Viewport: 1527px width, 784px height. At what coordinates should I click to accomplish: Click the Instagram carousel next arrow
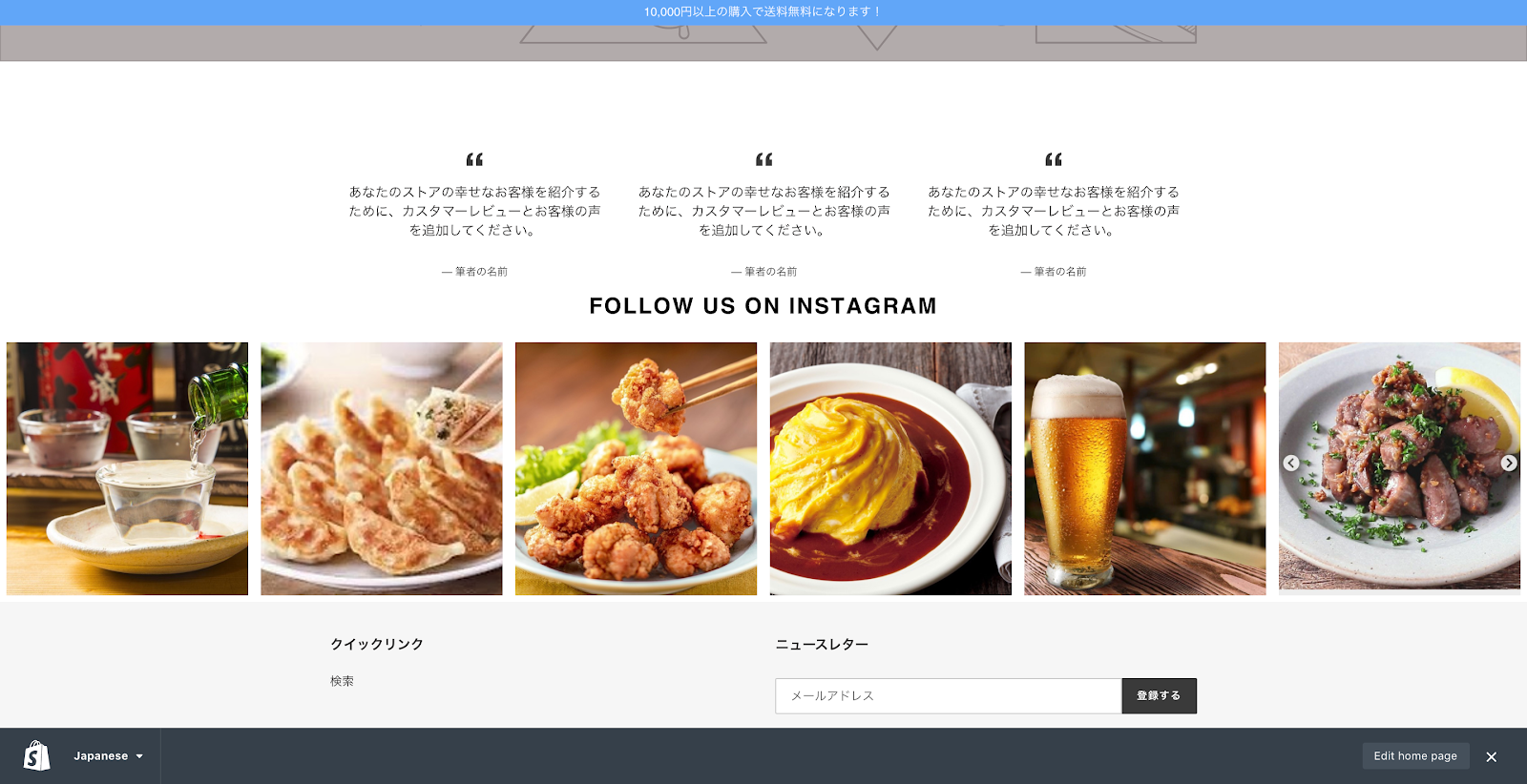point(1509,463)
